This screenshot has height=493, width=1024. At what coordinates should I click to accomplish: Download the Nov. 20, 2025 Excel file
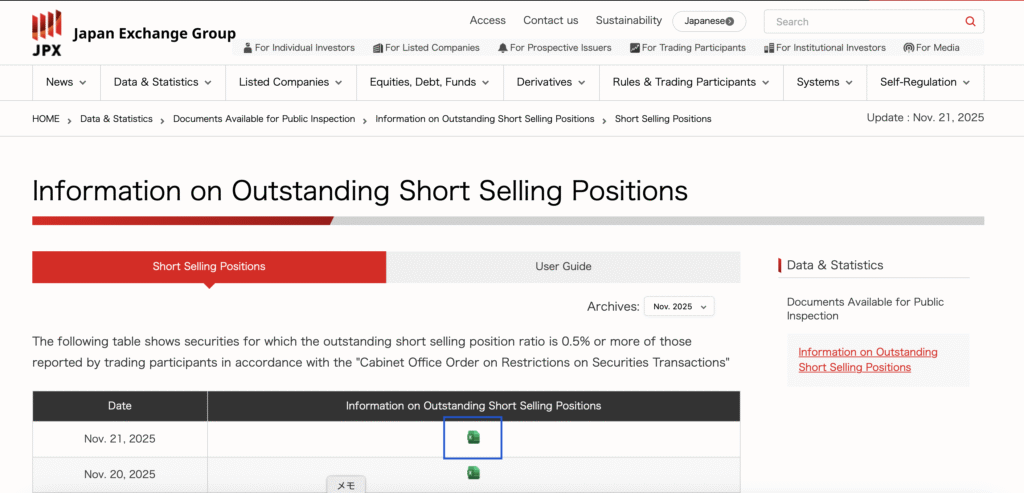pos(473,473)
